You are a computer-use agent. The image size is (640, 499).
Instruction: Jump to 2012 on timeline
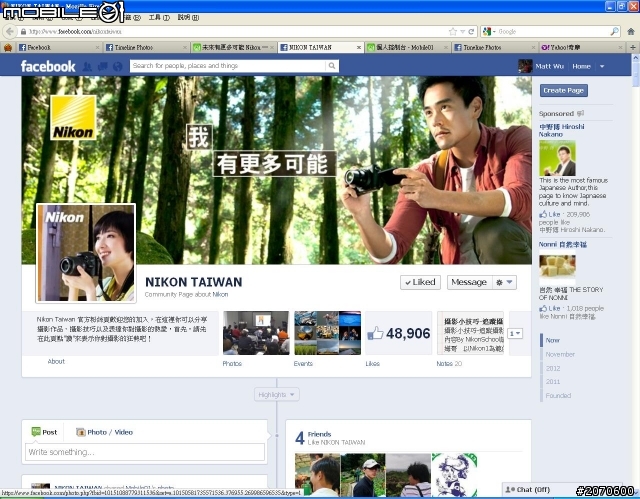coord(553,368)
